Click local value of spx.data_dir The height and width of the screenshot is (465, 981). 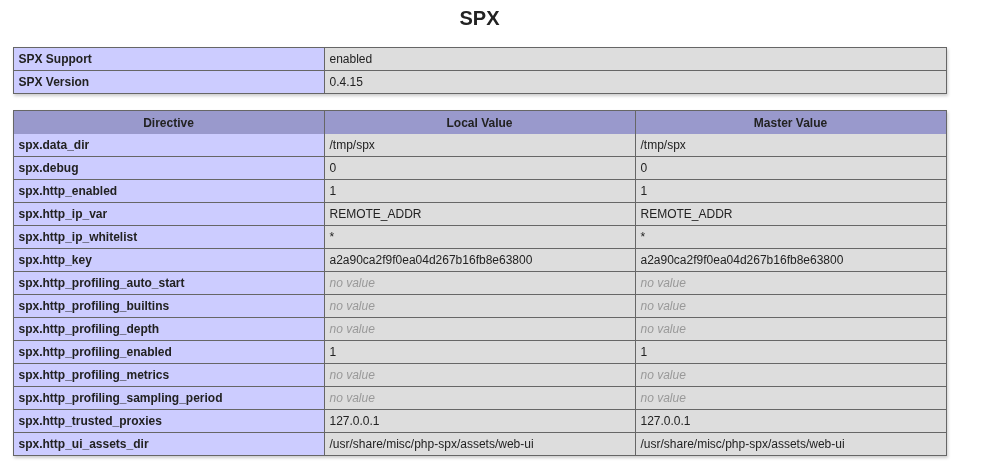(x=352, y=145)
